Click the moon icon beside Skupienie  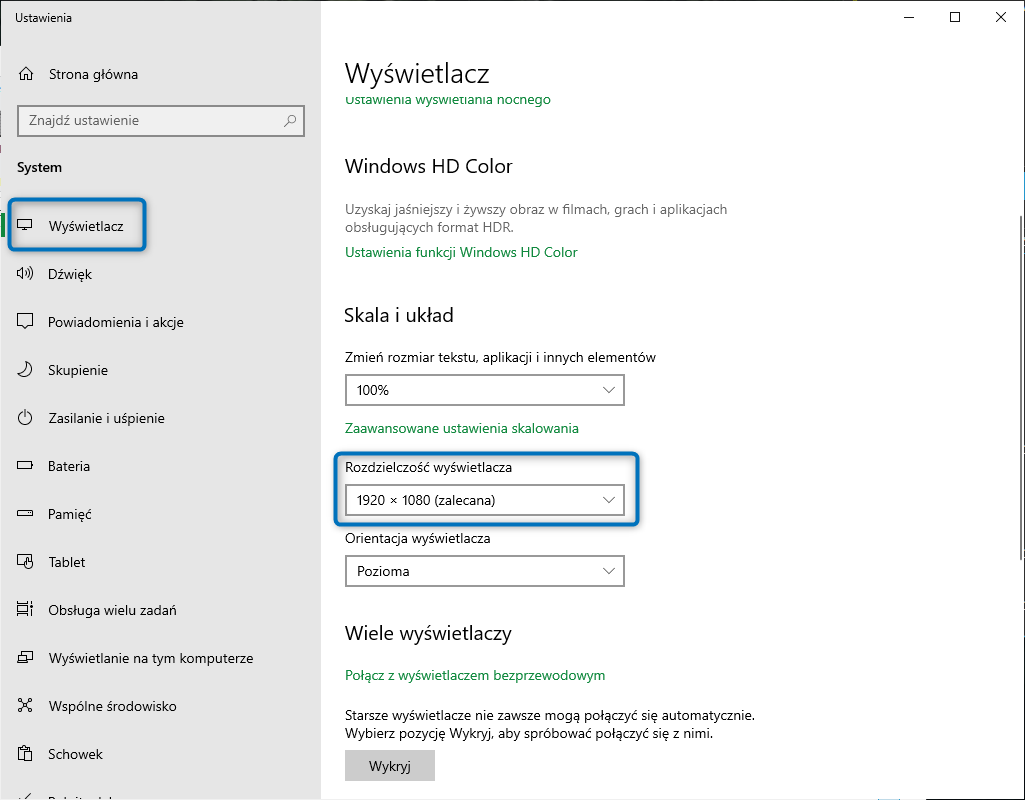coord(27,370)
